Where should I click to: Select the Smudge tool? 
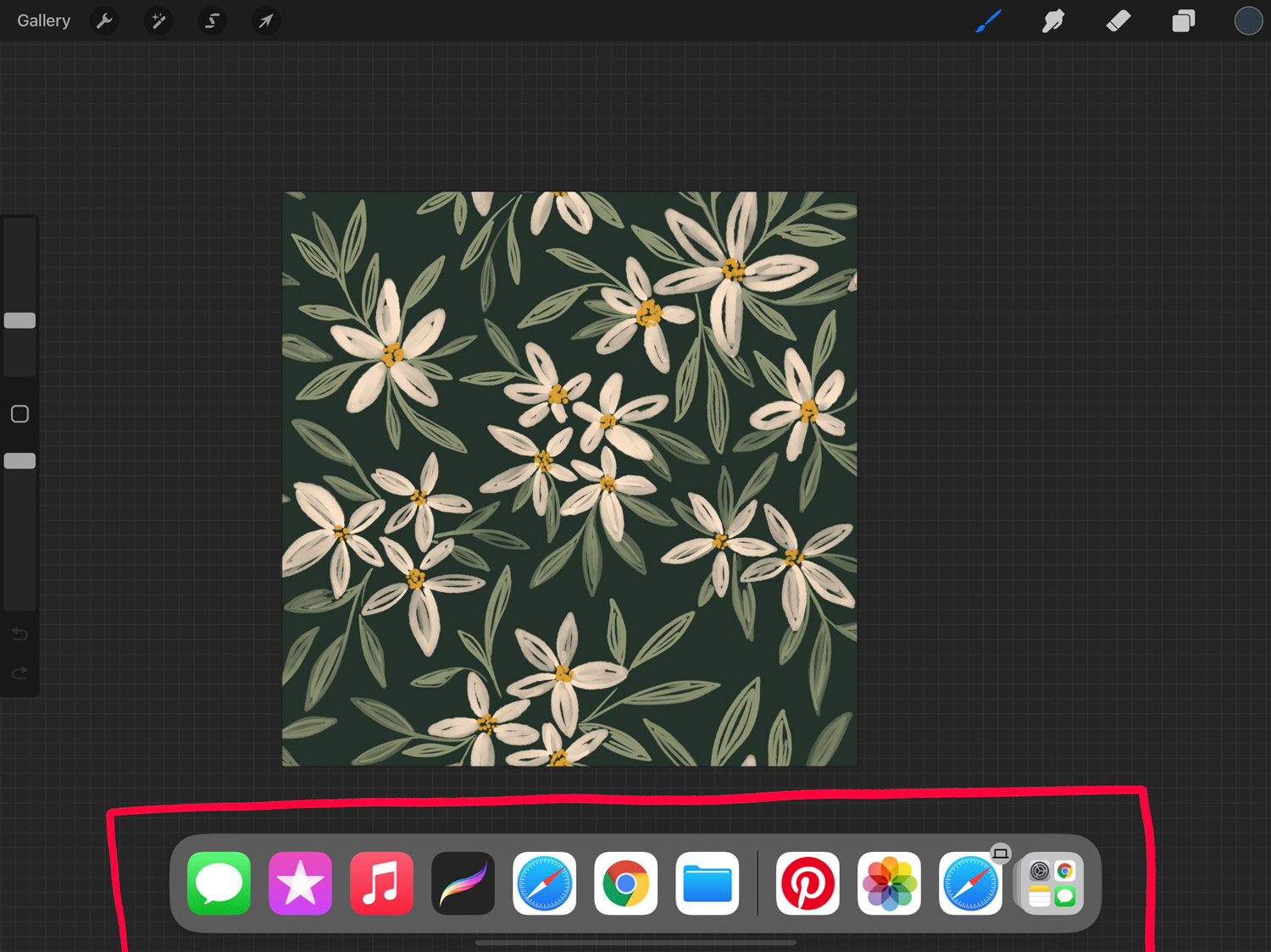pyautogui.click(x=1053, y=20)
